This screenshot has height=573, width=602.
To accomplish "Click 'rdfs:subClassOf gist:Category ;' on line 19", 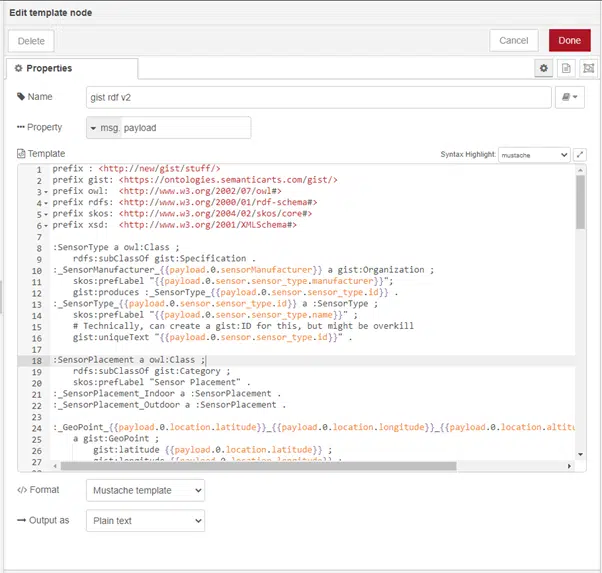I will [152, 371].
